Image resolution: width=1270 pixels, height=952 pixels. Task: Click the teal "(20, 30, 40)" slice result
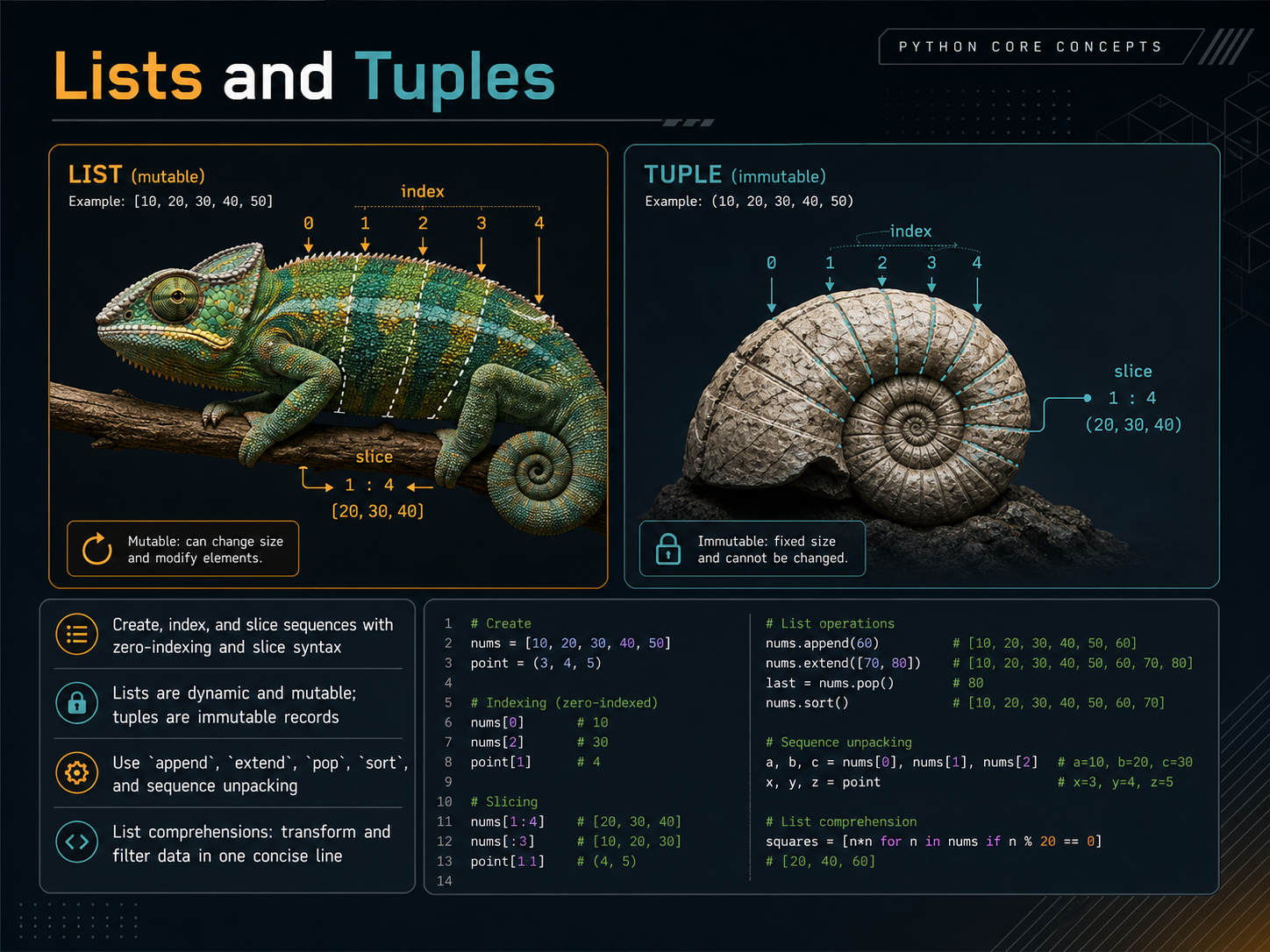click(x=1133, y=425)
